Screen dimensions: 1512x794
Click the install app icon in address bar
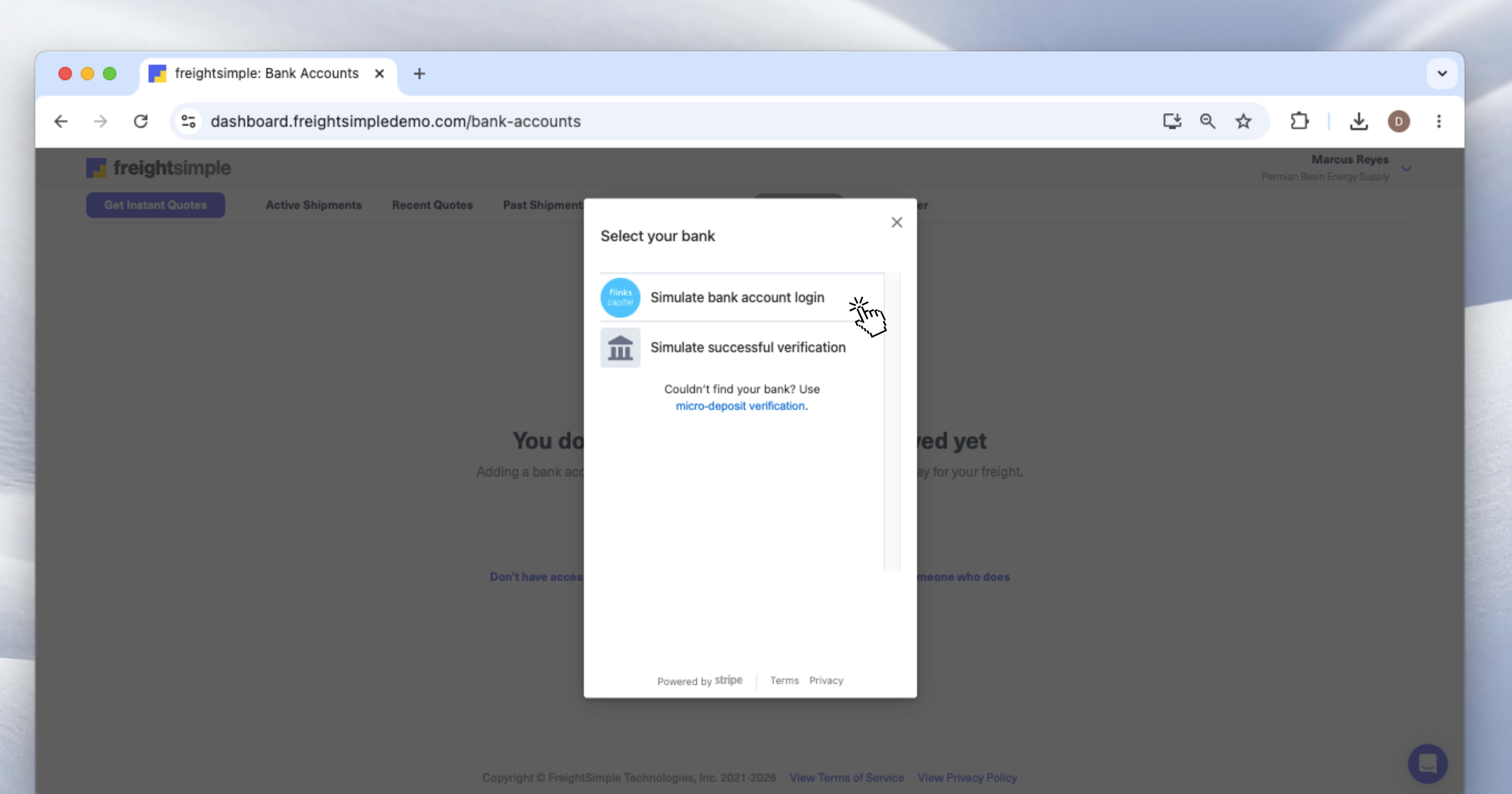tap(1172, 121)
